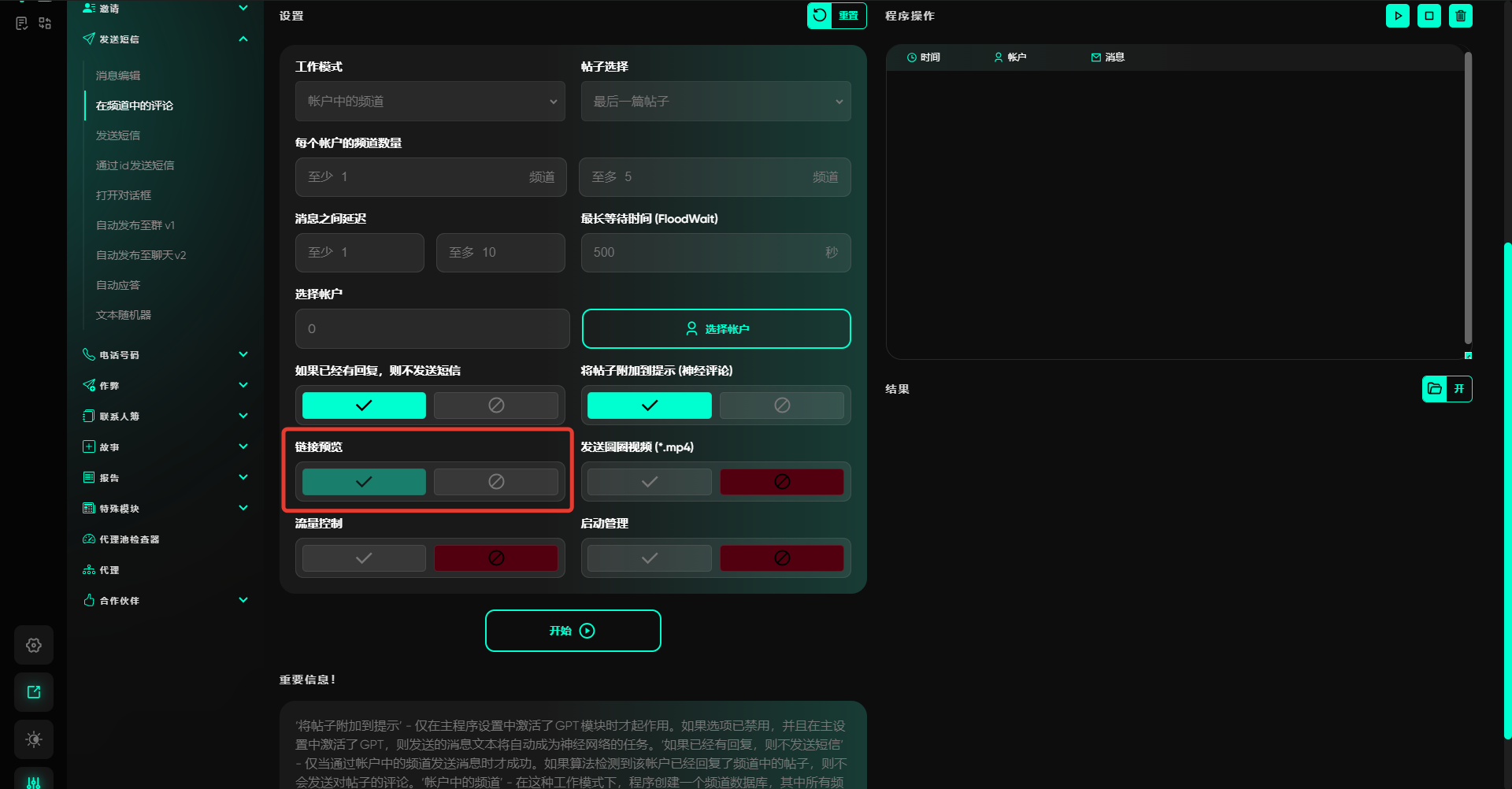Enable 发送圆圈视频 checkmark toggle
Image resolution: width=1512 pixels, height=789 pixels.
tap(649, 482)
